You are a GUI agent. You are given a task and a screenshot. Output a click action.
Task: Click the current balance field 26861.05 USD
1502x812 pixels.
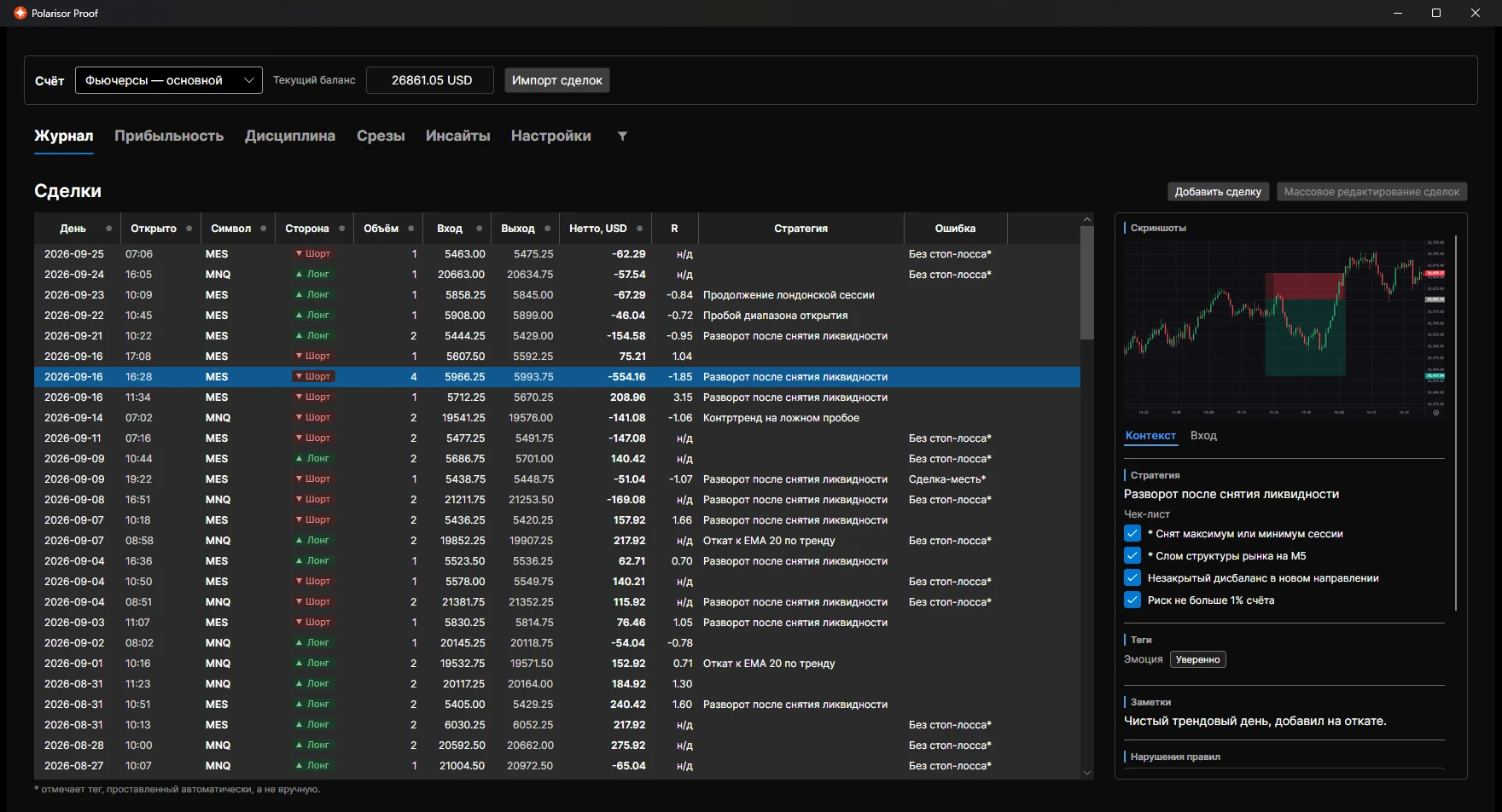(430, 80)
